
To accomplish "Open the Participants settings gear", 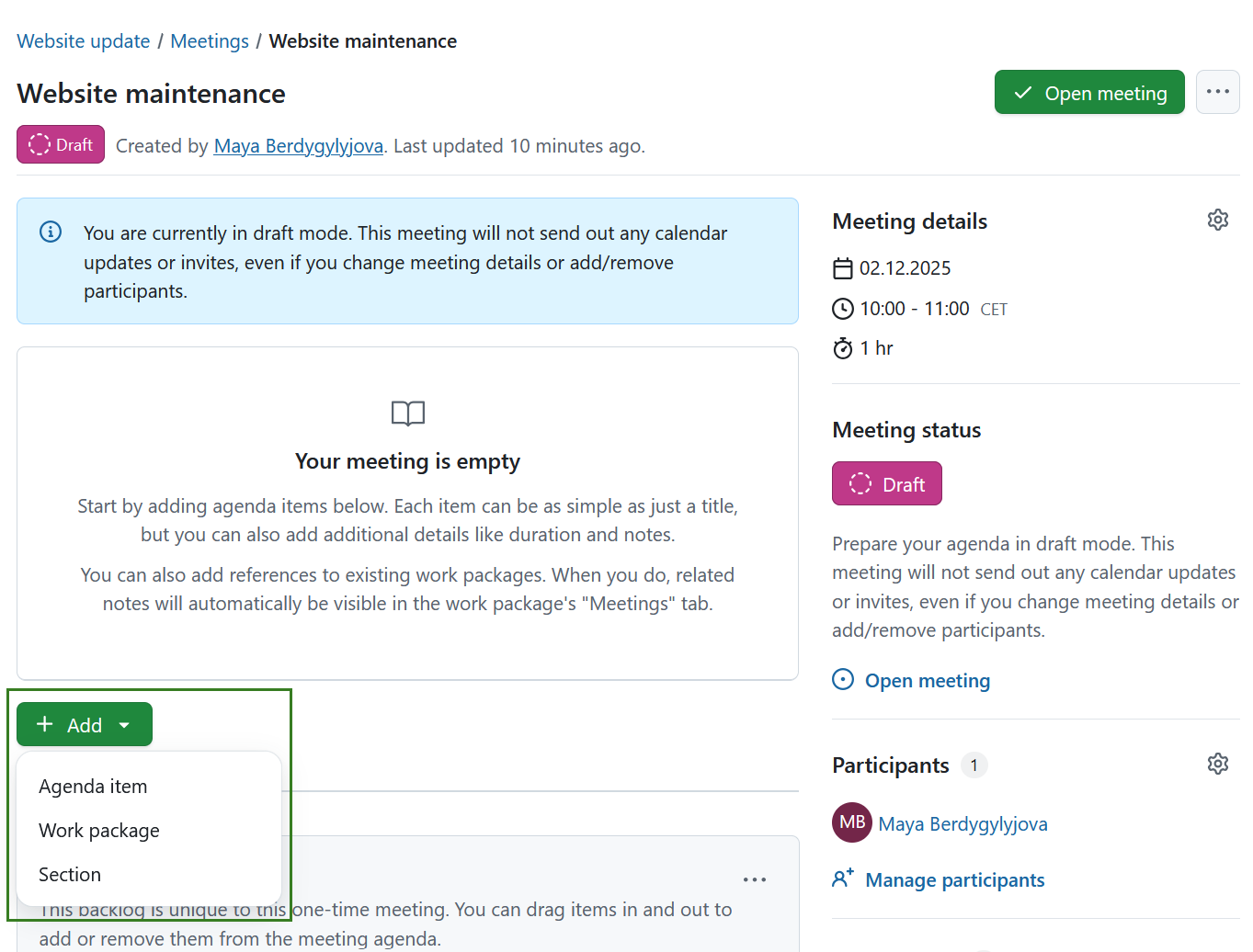I will [x=1218, y=764].
